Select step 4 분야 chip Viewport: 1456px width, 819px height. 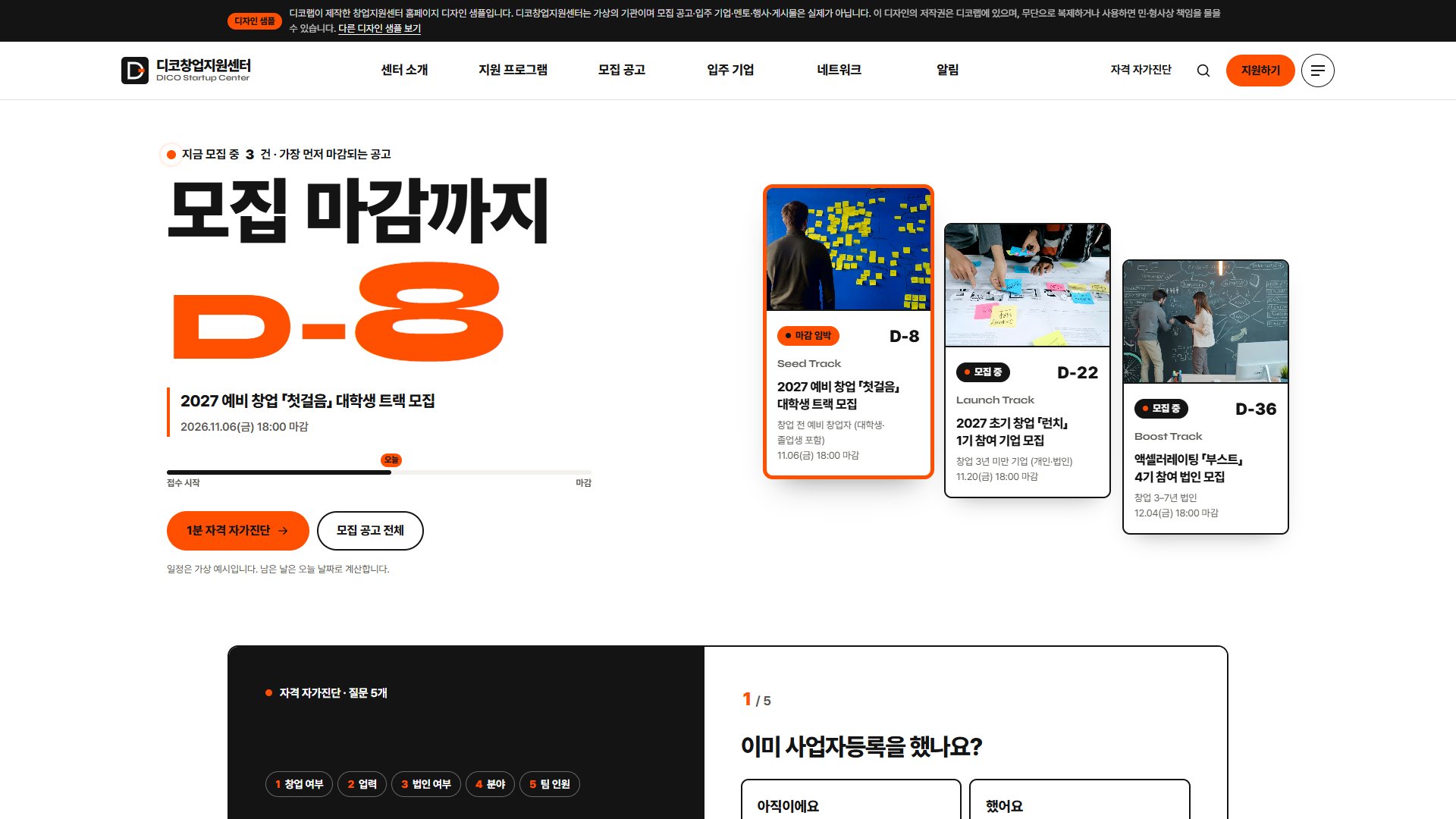490,784
